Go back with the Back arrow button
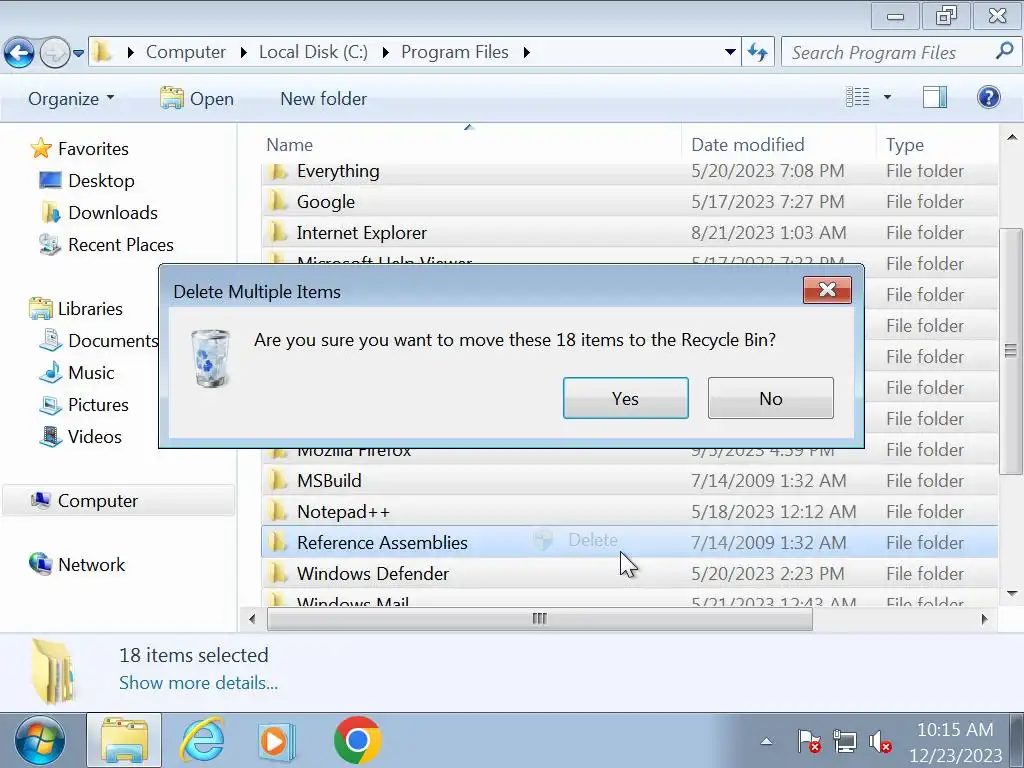 click(x=20, y=52)
